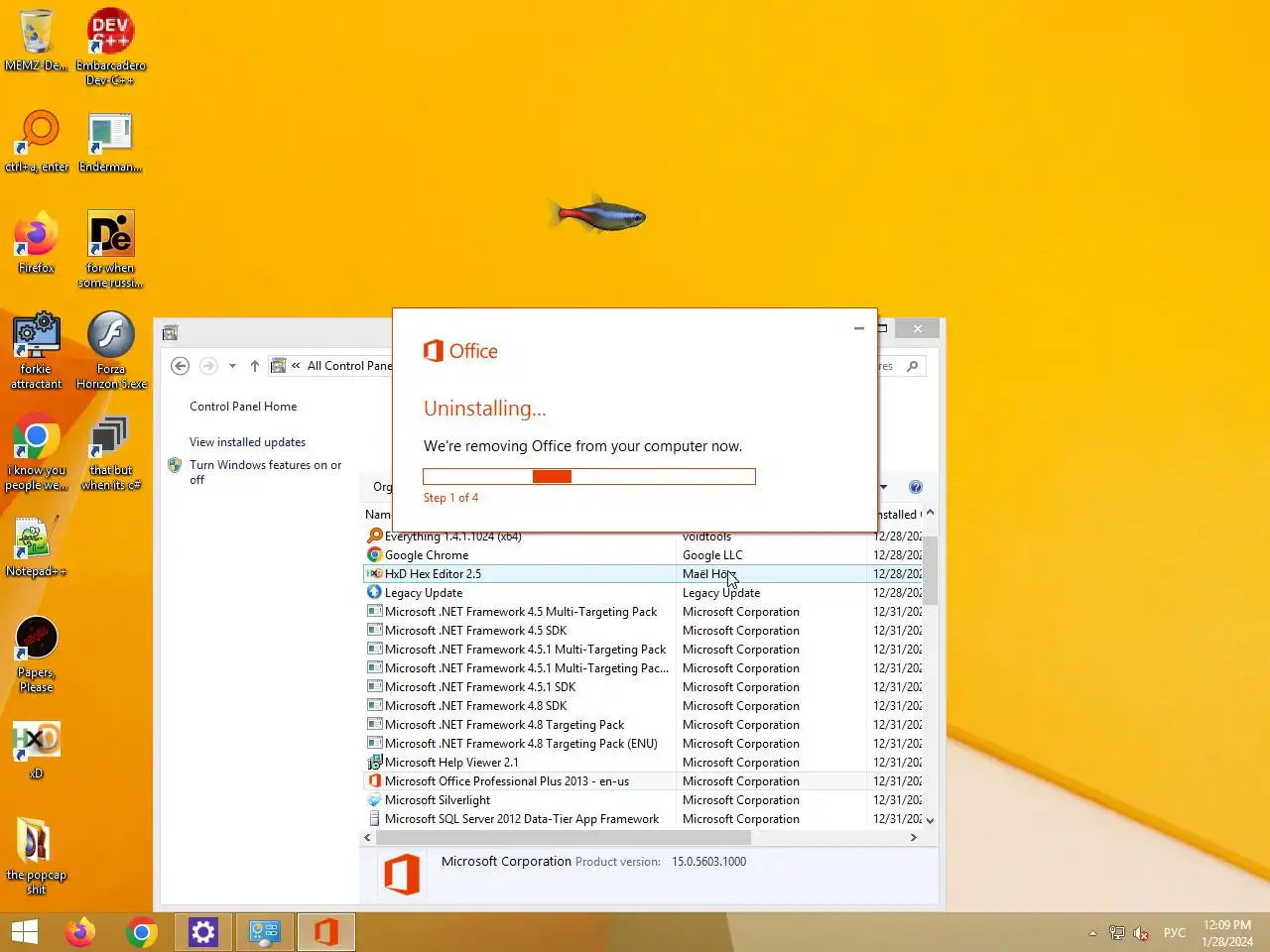
Task: Go up one level in Control Panel
Action: pos(255,366)
